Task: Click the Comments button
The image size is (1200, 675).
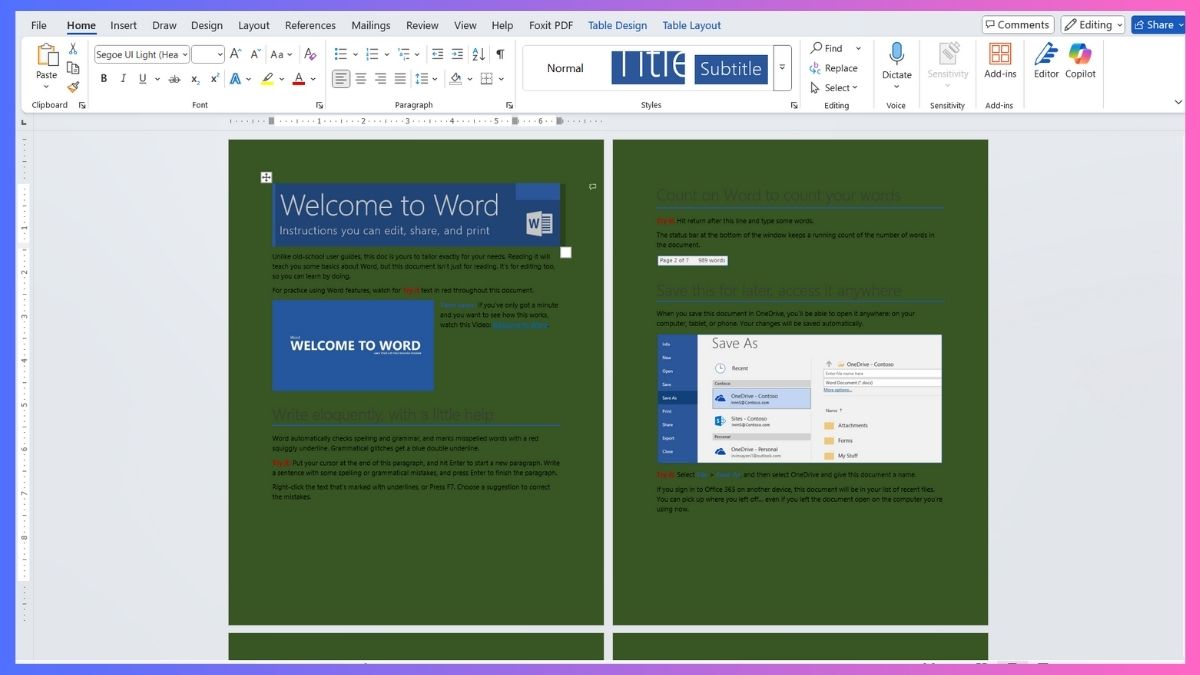Action: click(1017, 25)
